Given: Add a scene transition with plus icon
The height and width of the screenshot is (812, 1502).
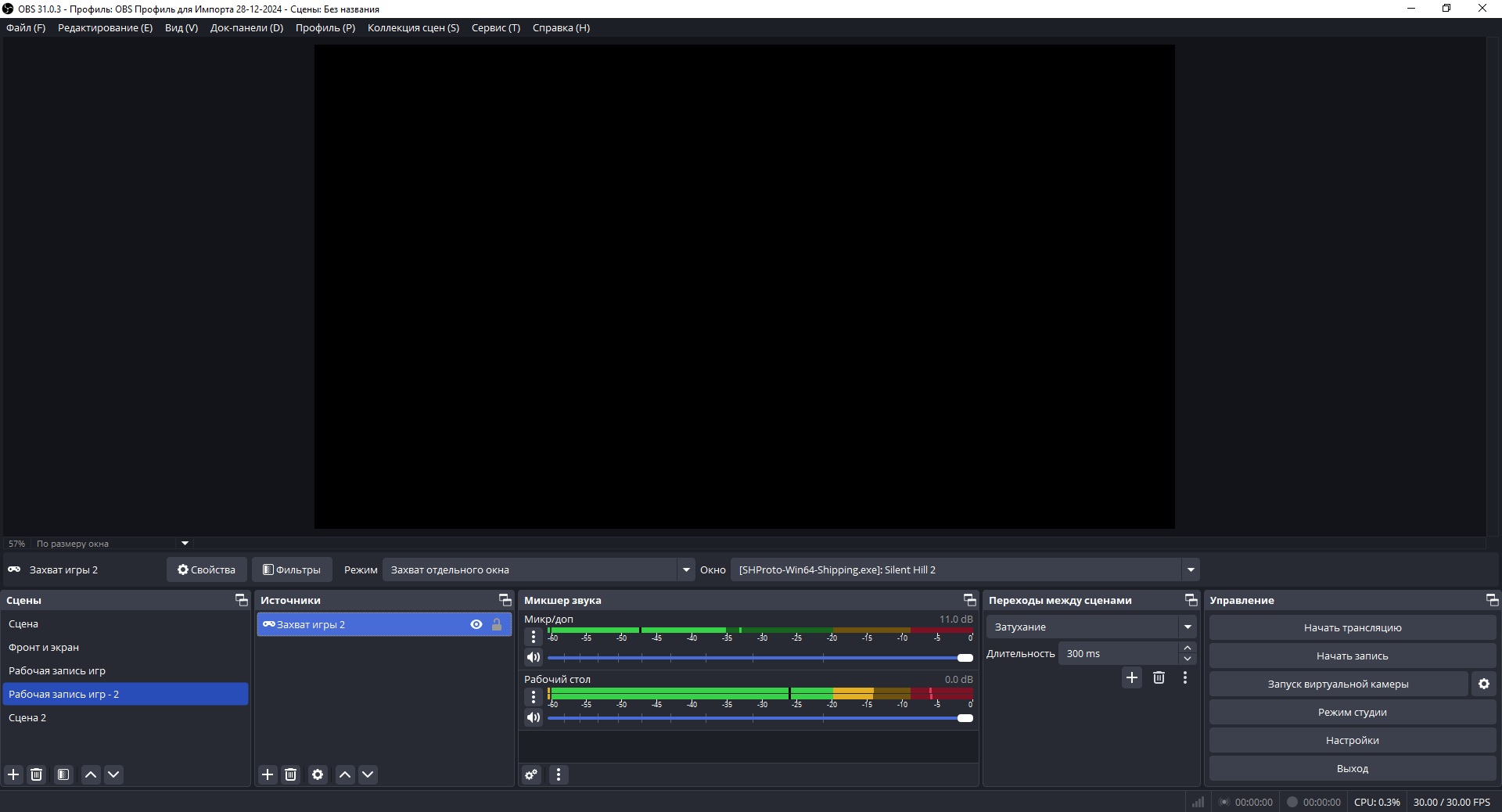Looking at the screenshot, I should (x=1132, y=677).
